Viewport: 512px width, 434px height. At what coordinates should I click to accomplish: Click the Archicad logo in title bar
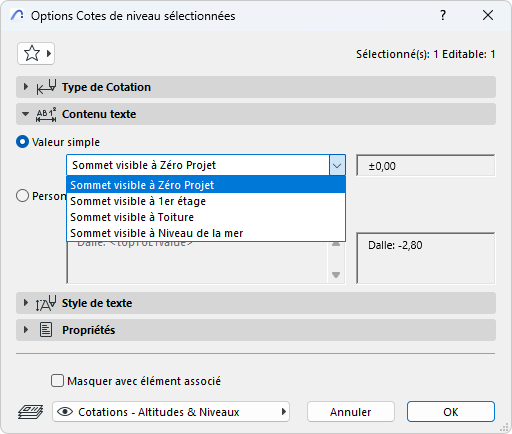pyautogui.click(x=17, y=15)
